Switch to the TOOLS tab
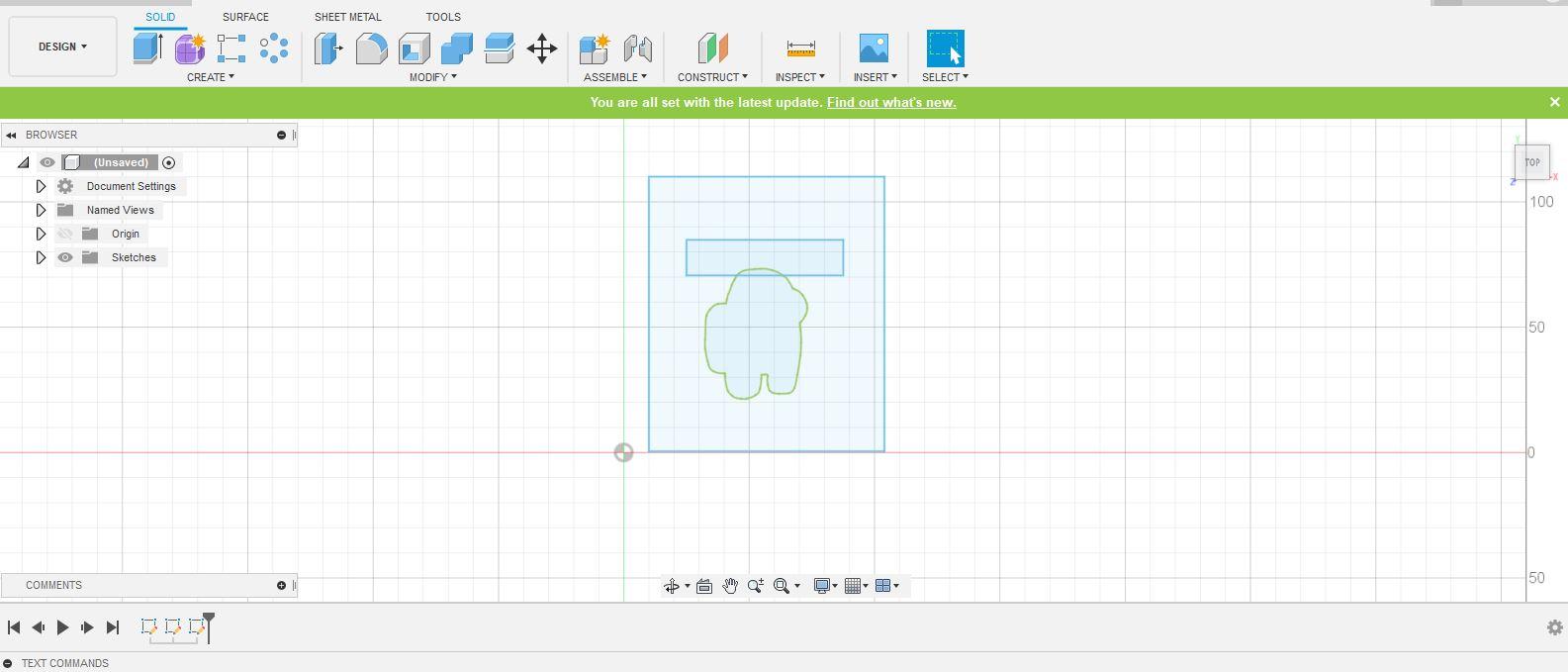 coord(443,17)
